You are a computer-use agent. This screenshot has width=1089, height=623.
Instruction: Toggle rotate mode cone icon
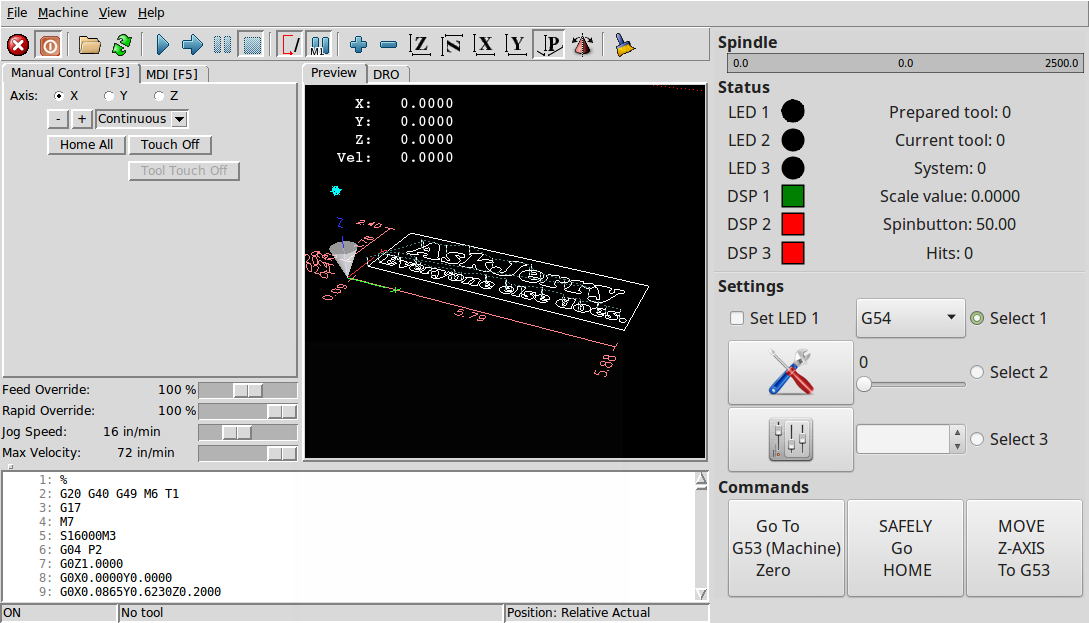point(582,45)
